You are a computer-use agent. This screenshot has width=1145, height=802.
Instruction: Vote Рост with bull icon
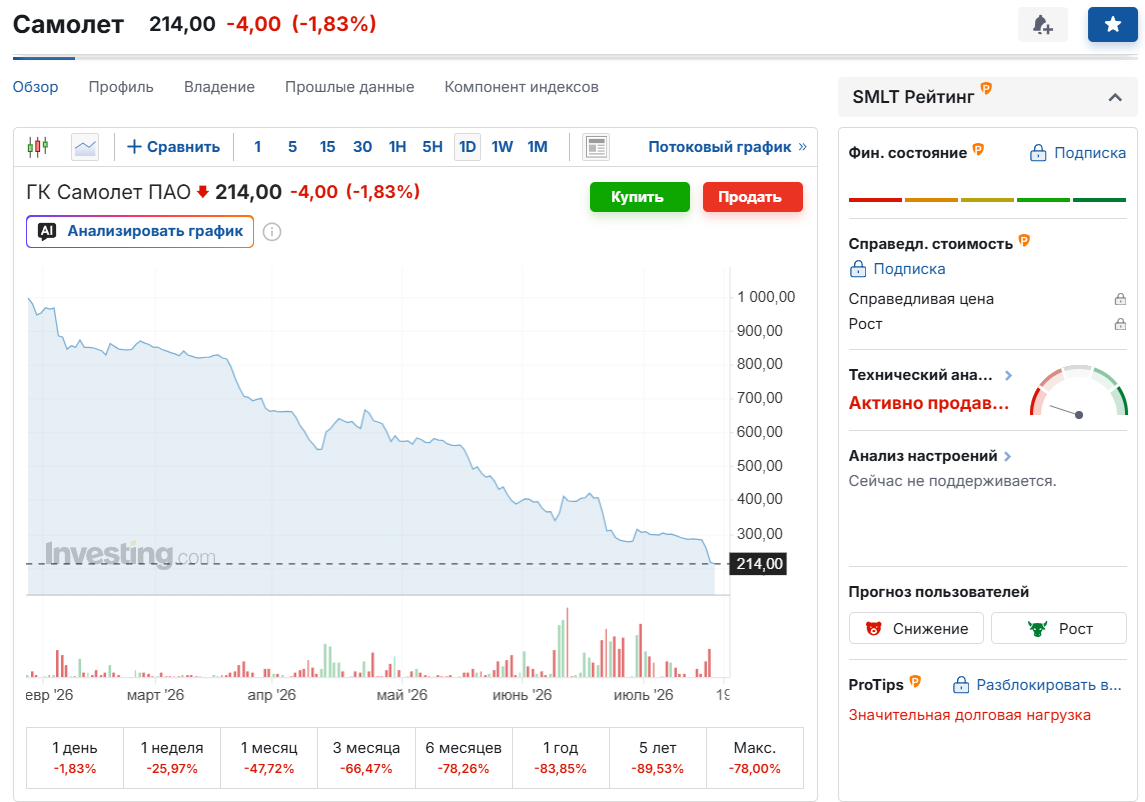click(x=1059, y=628)
